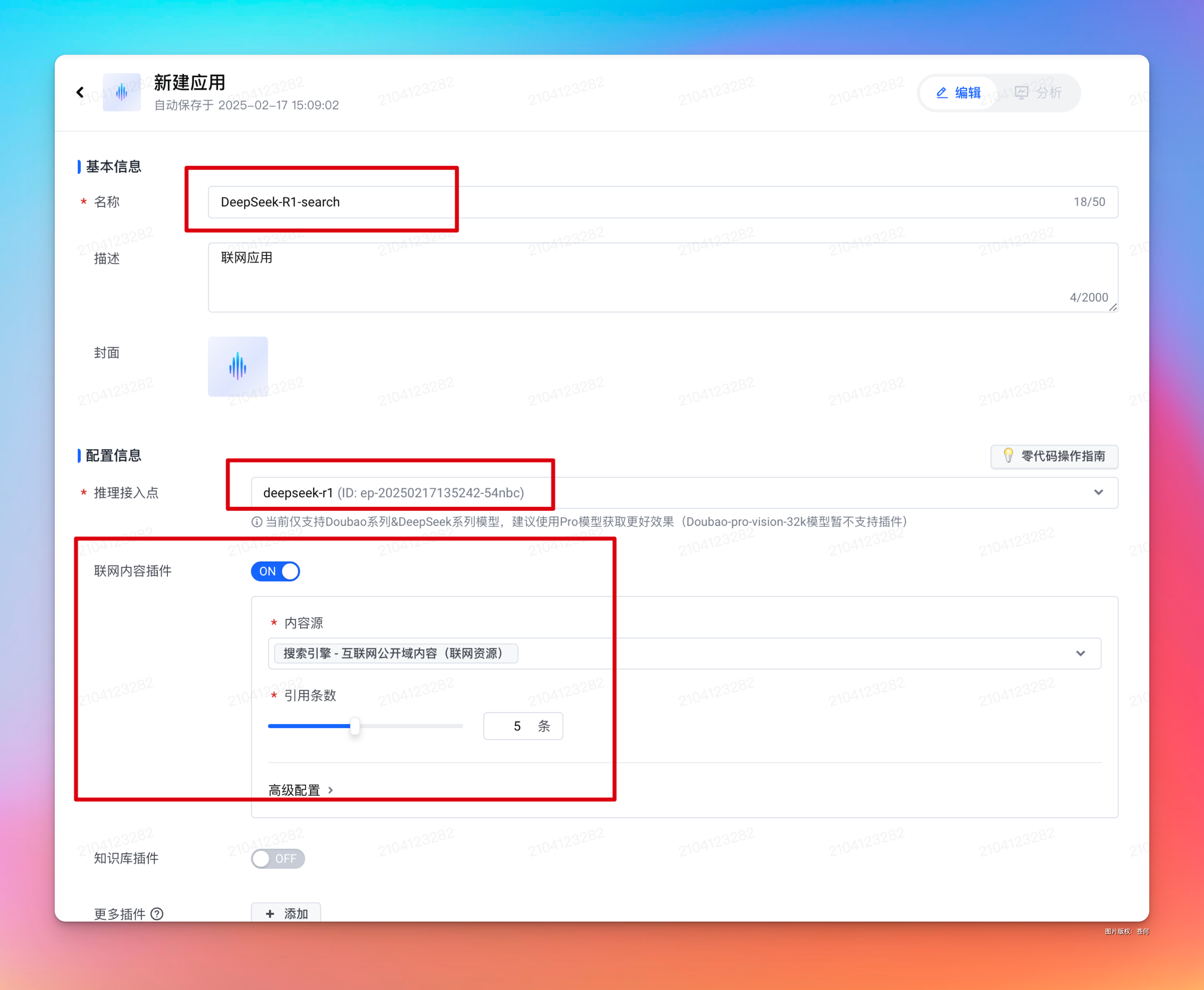Enable the 知识库插件 toggle

tap(278, 858)
